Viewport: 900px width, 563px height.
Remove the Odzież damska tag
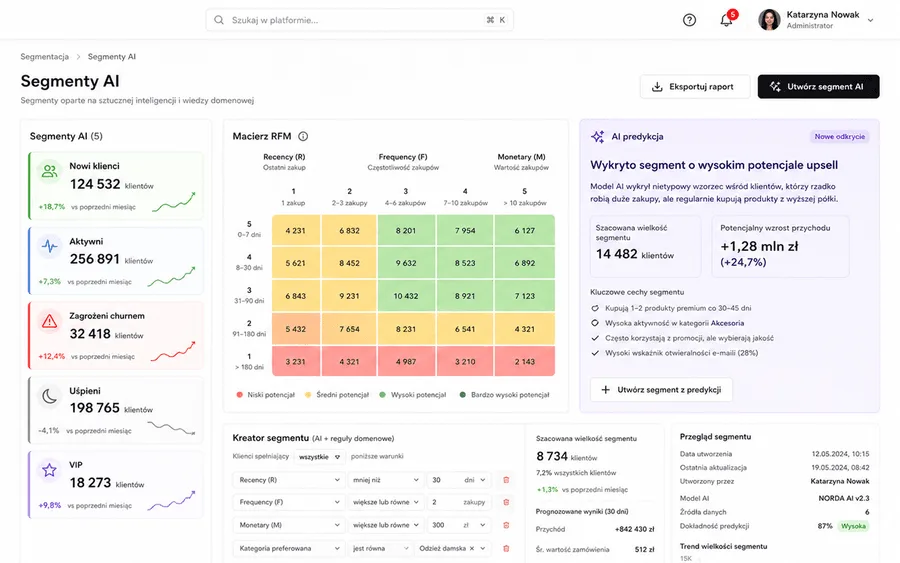pyautogui.click(x=472, y=548)
